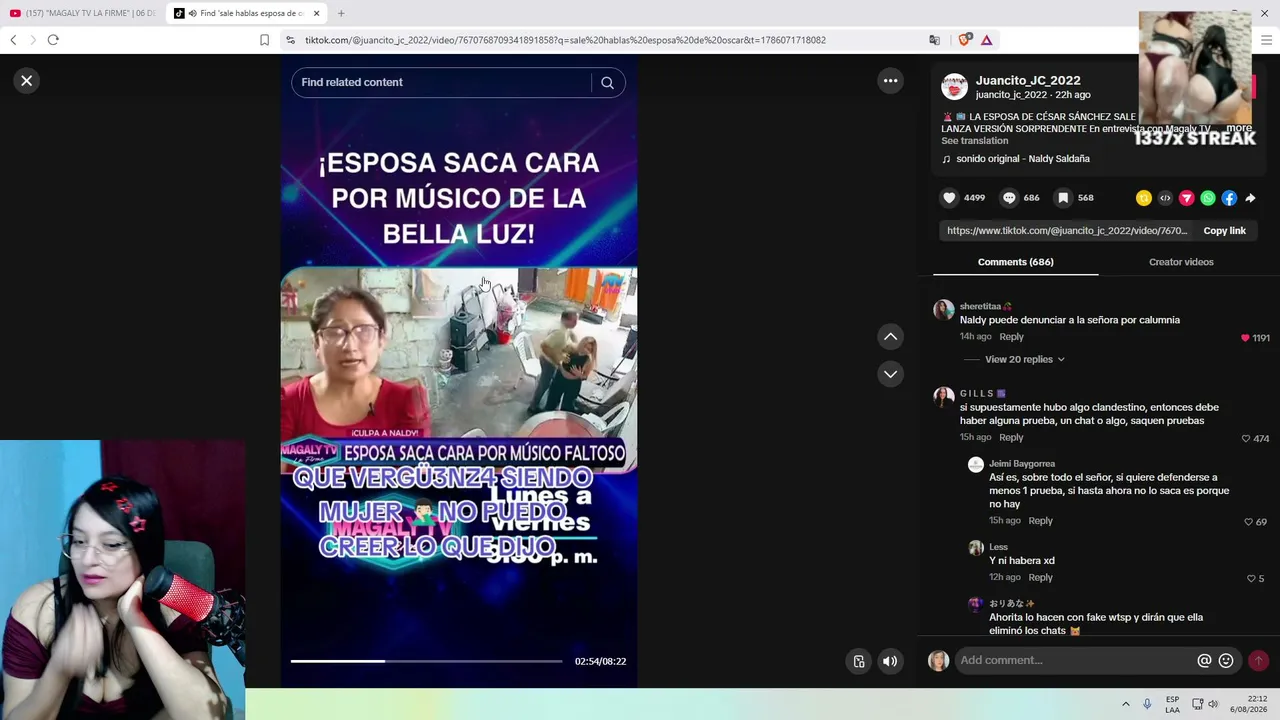Focus the Add comment field
The height and width of the screenshot is (720, 1280).
pos(1075,661)
